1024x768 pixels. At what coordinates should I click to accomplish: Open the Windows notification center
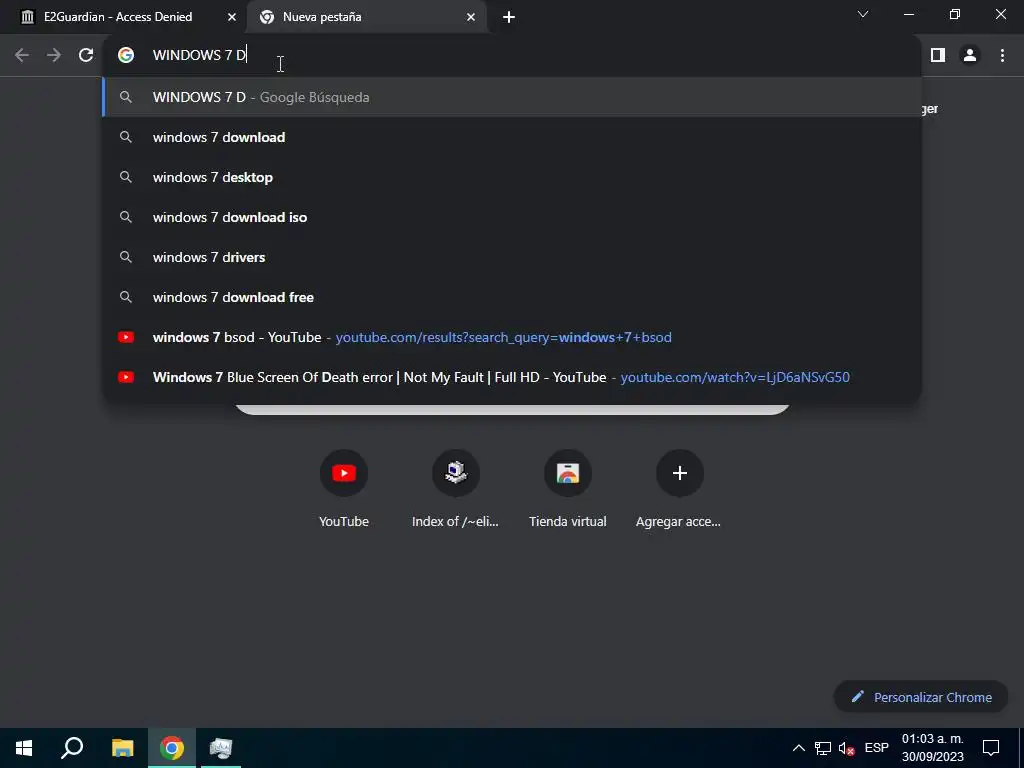pyautogui.click(x=991, y=748)
